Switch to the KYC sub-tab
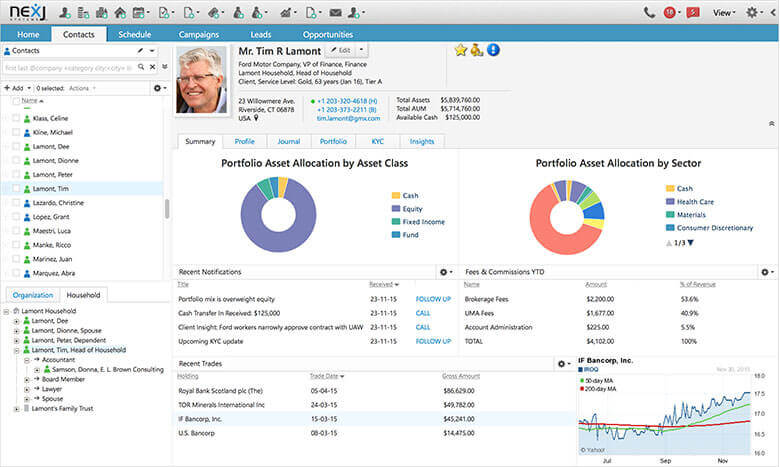This screenshot has width=780, height=467. 378,142
